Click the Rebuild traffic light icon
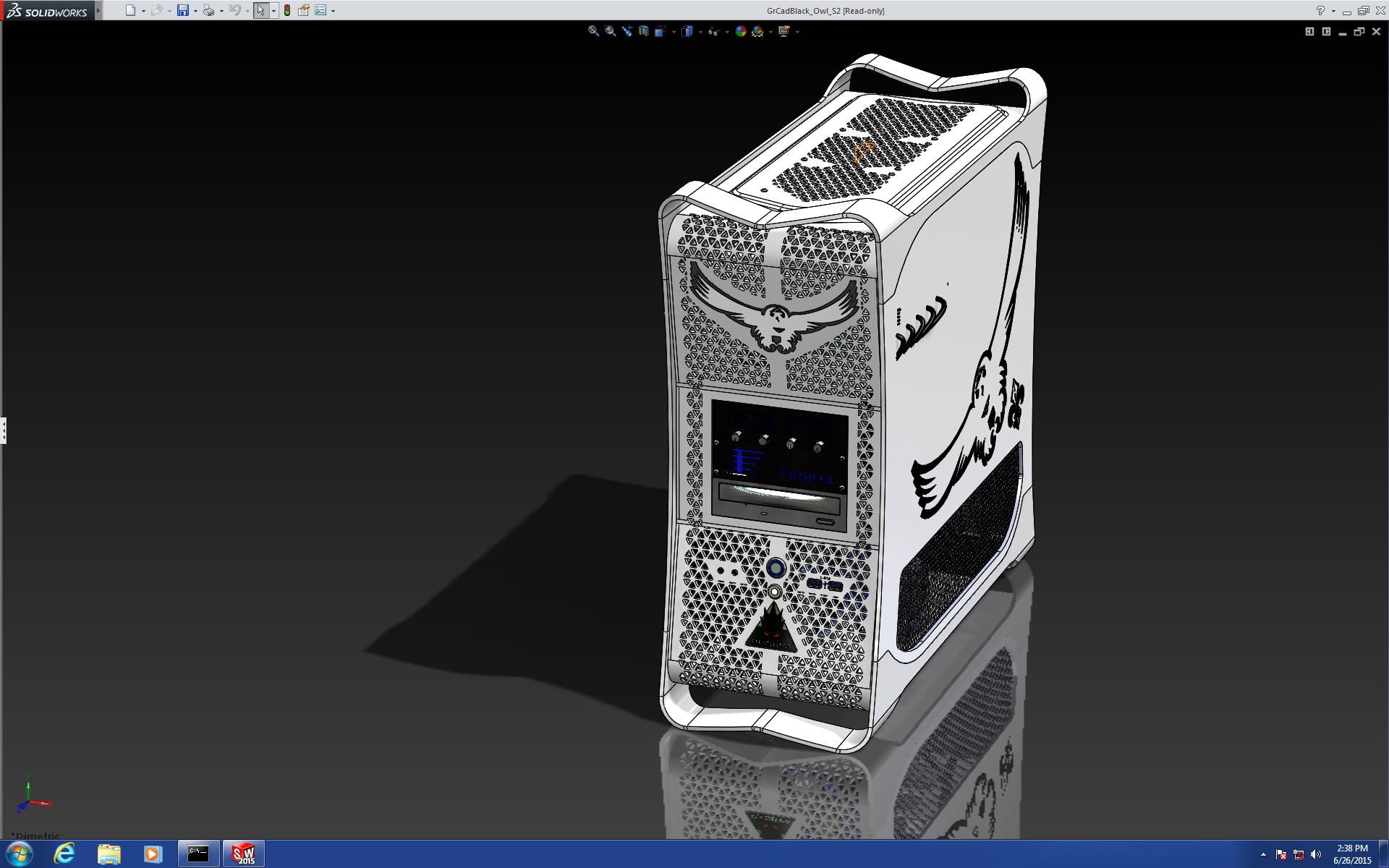Screen dimensions: 1389x868 click(x=287, y=10)
